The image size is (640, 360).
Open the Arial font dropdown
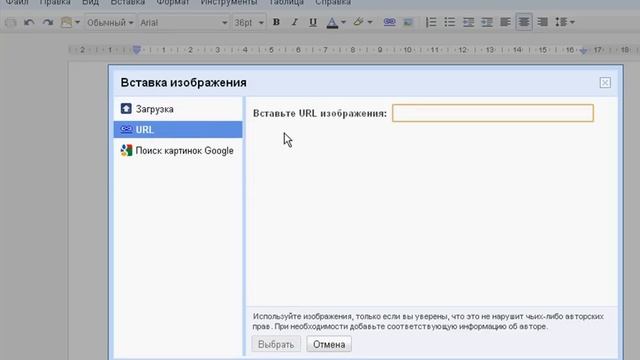tap(184, 22)
